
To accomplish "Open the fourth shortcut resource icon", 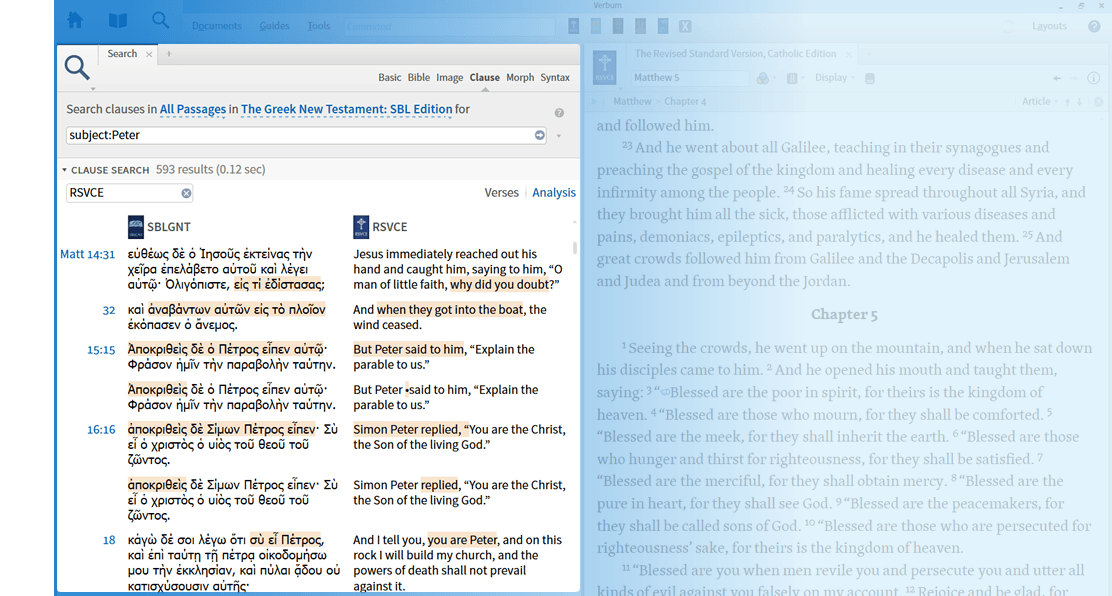I will (x=640, y=26).
